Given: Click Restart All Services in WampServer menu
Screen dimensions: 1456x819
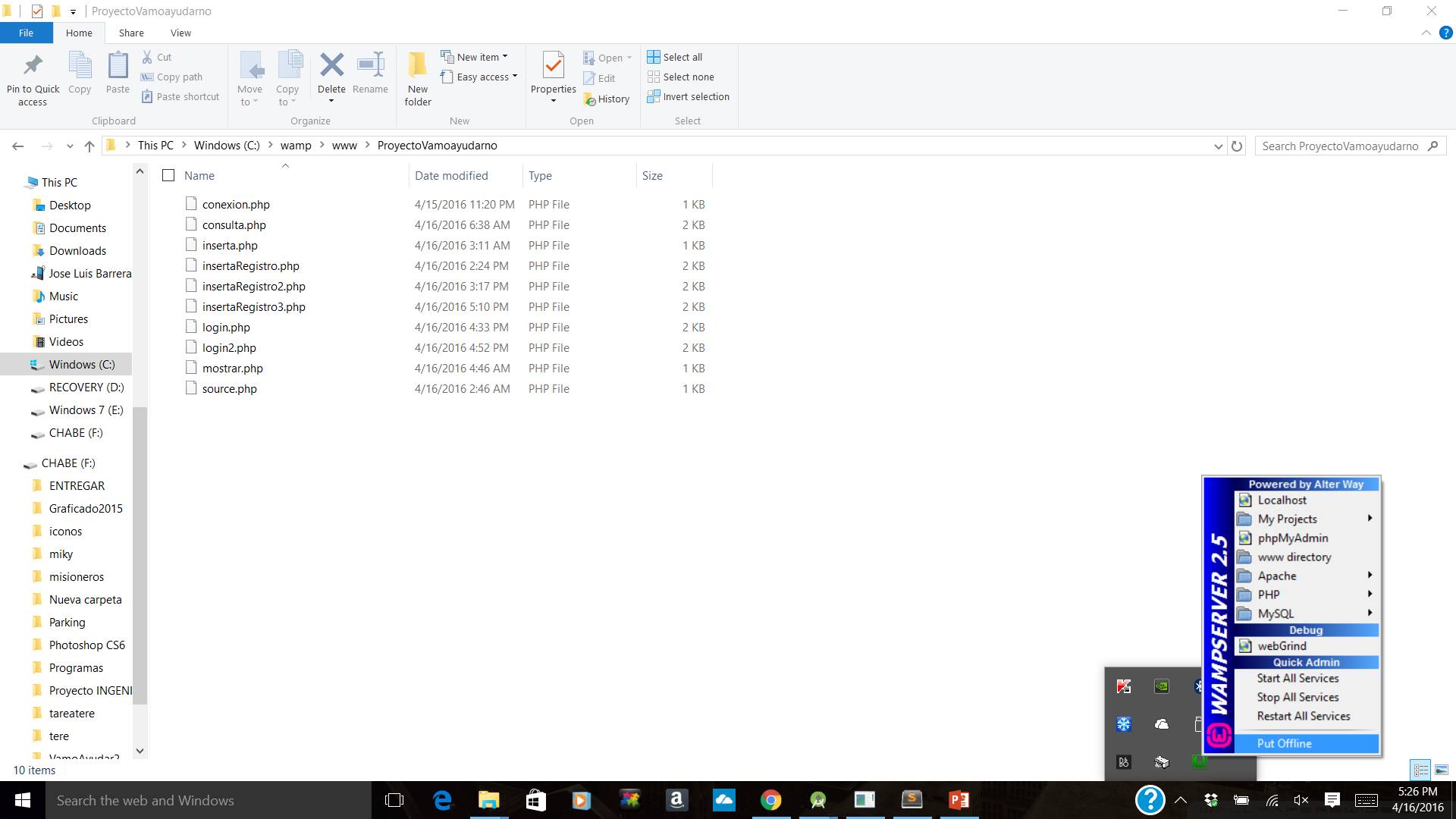Looking at the screenshot, I should (1303, 716).
